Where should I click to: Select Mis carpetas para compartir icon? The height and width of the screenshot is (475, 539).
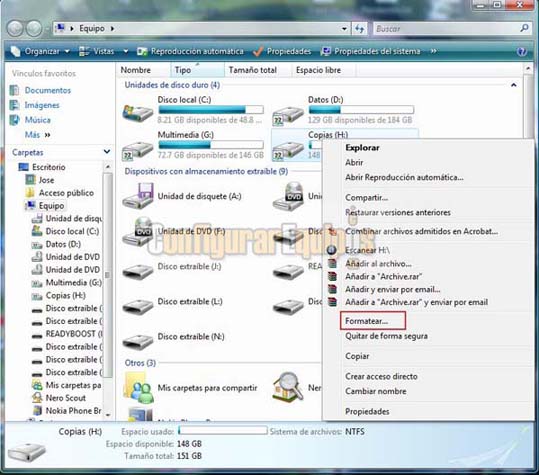point(139,387)
